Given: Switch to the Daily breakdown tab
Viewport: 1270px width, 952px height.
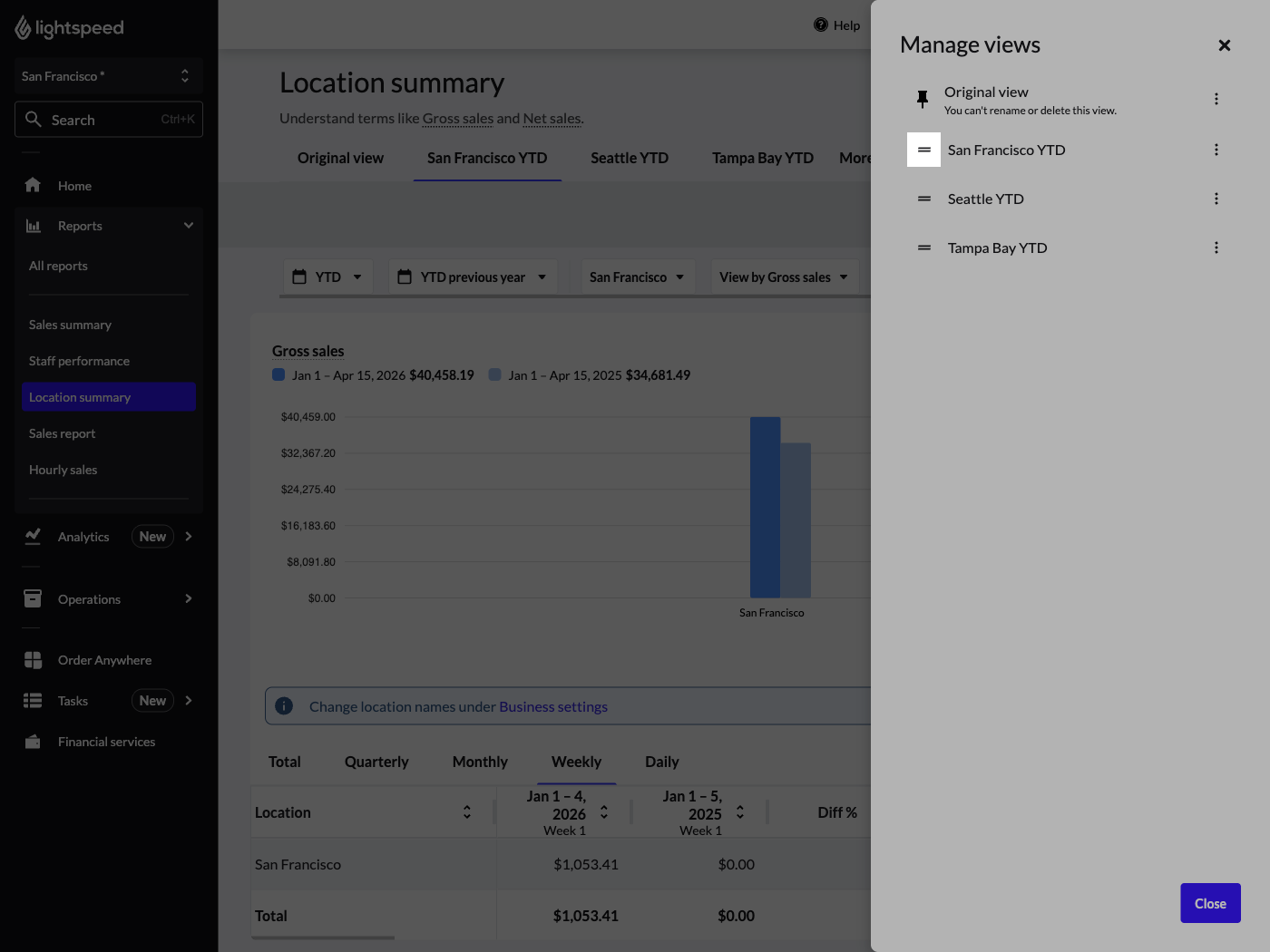Looking at the screenshot, I should (661, 762).
